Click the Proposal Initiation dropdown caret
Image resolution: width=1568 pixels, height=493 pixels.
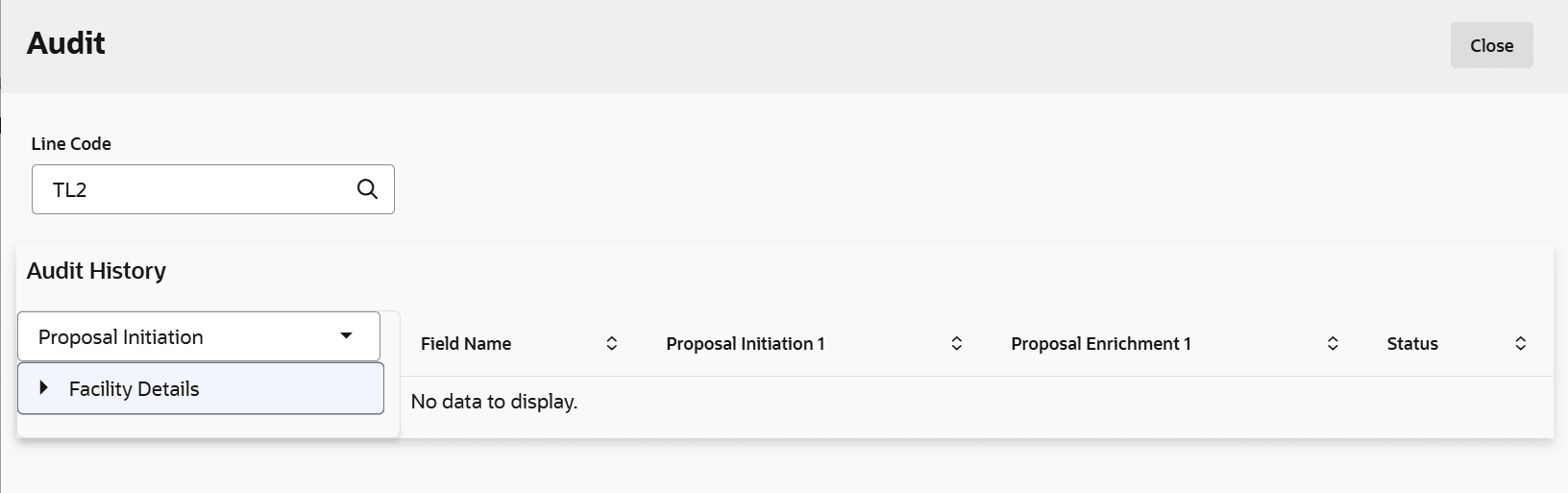point(347,336)
